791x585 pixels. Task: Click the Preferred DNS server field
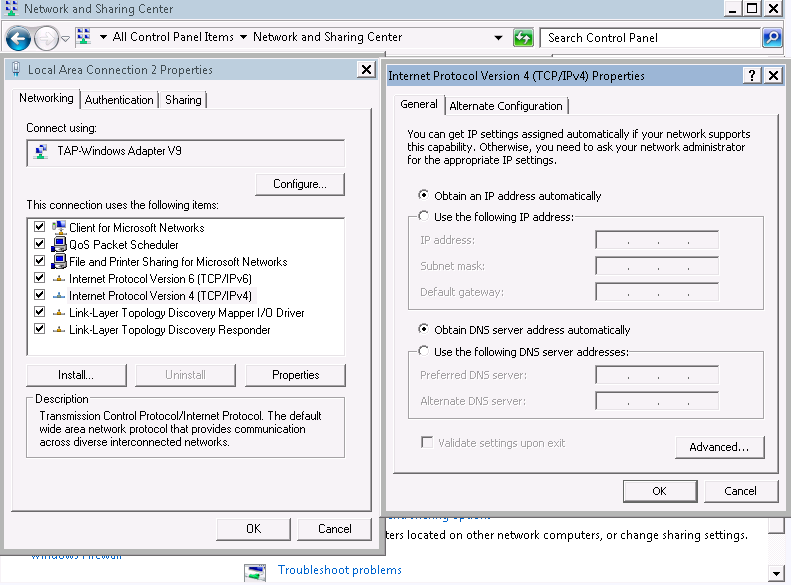tap(657, 375)
